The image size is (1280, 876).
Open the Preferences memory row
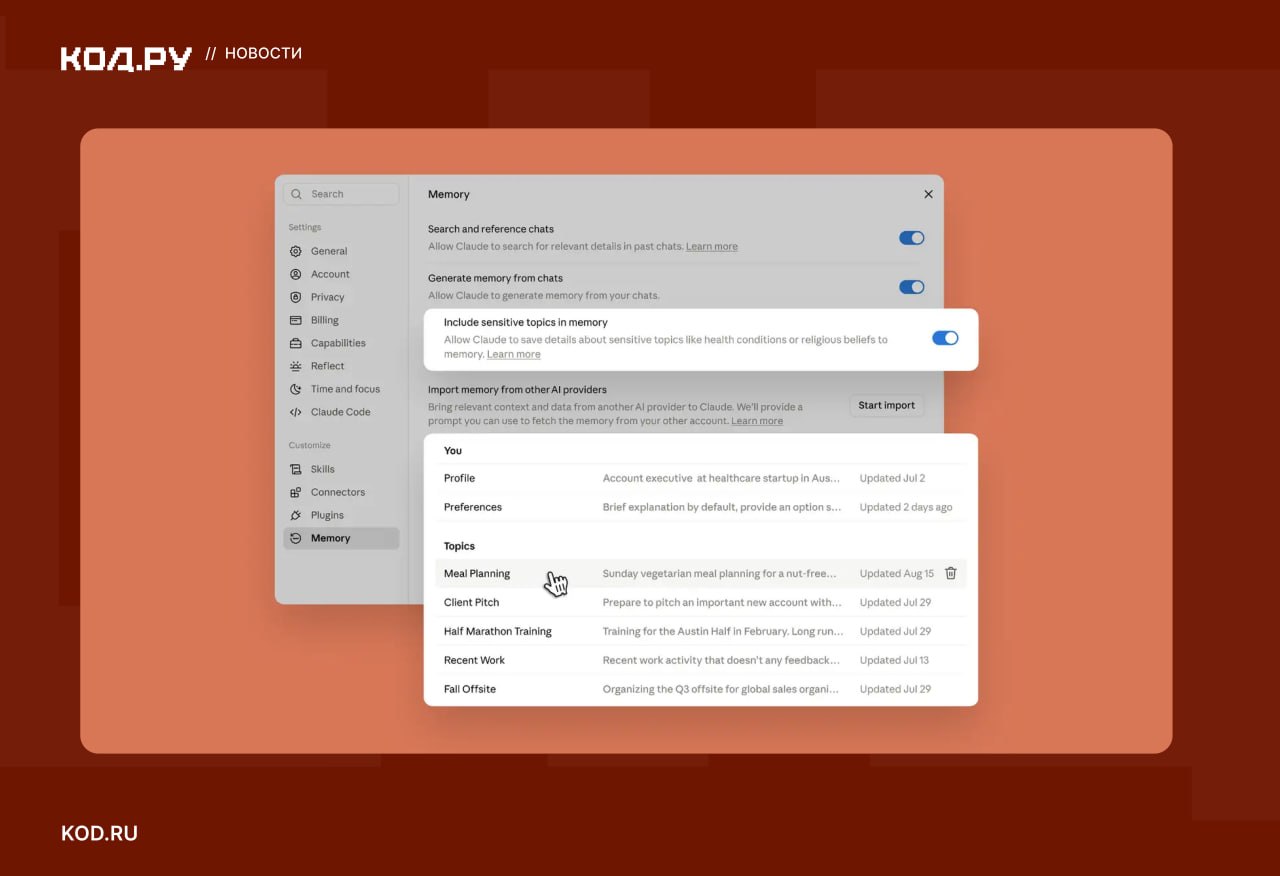tap(701, 507)
